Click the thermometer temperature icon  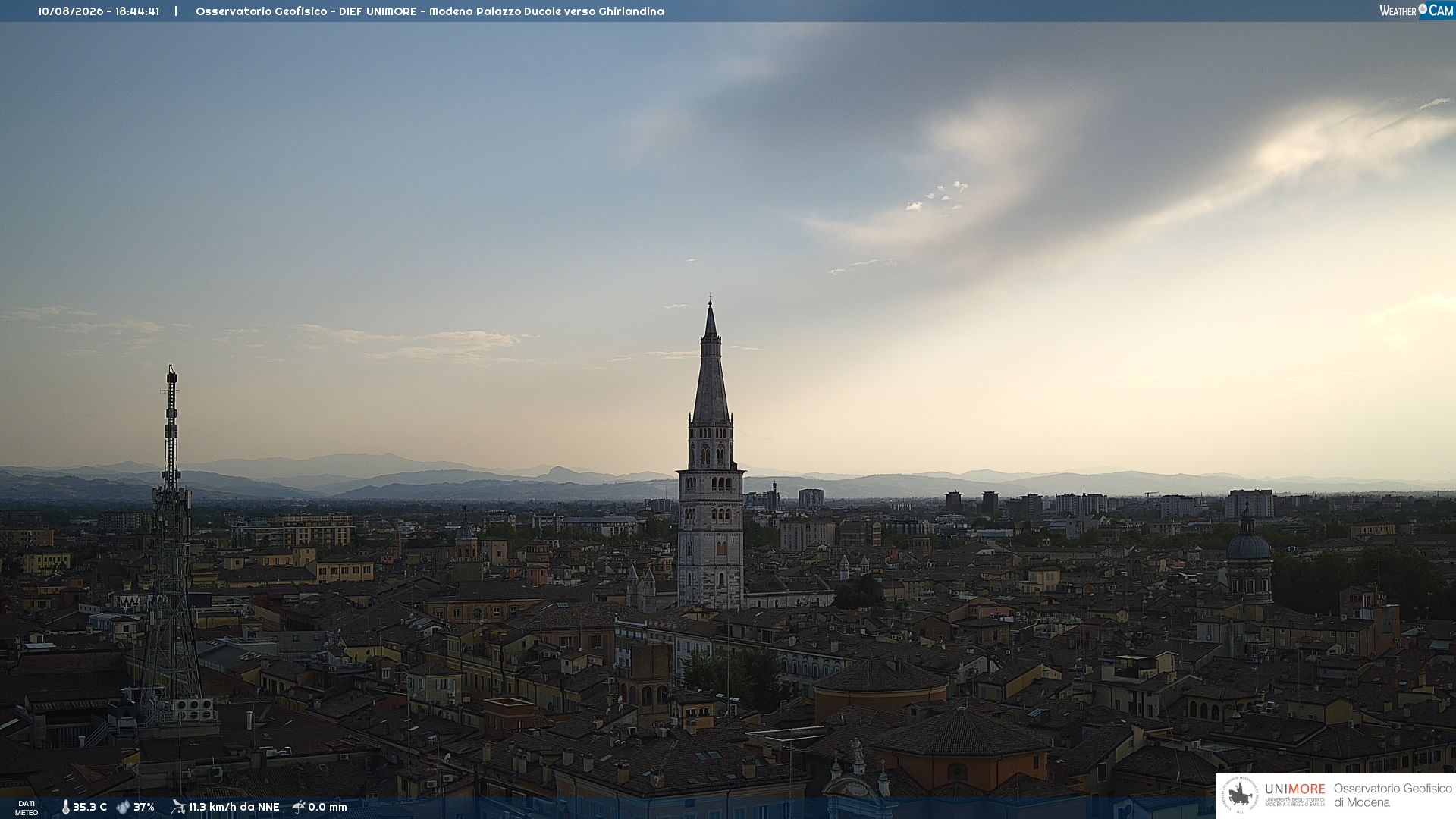(x=65, y=808)
